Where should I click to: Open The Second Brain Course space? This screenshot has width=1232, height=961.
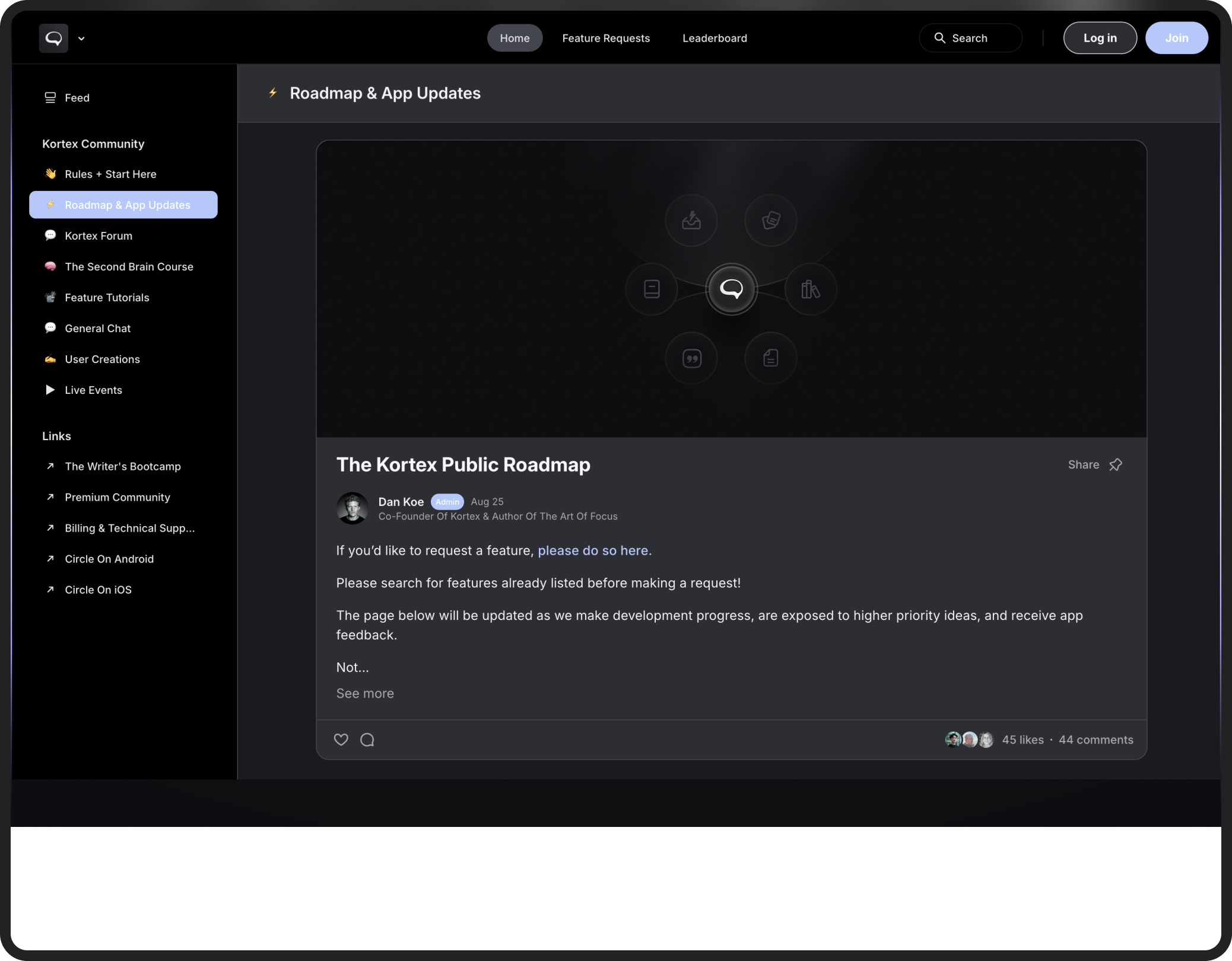point(129,267)
